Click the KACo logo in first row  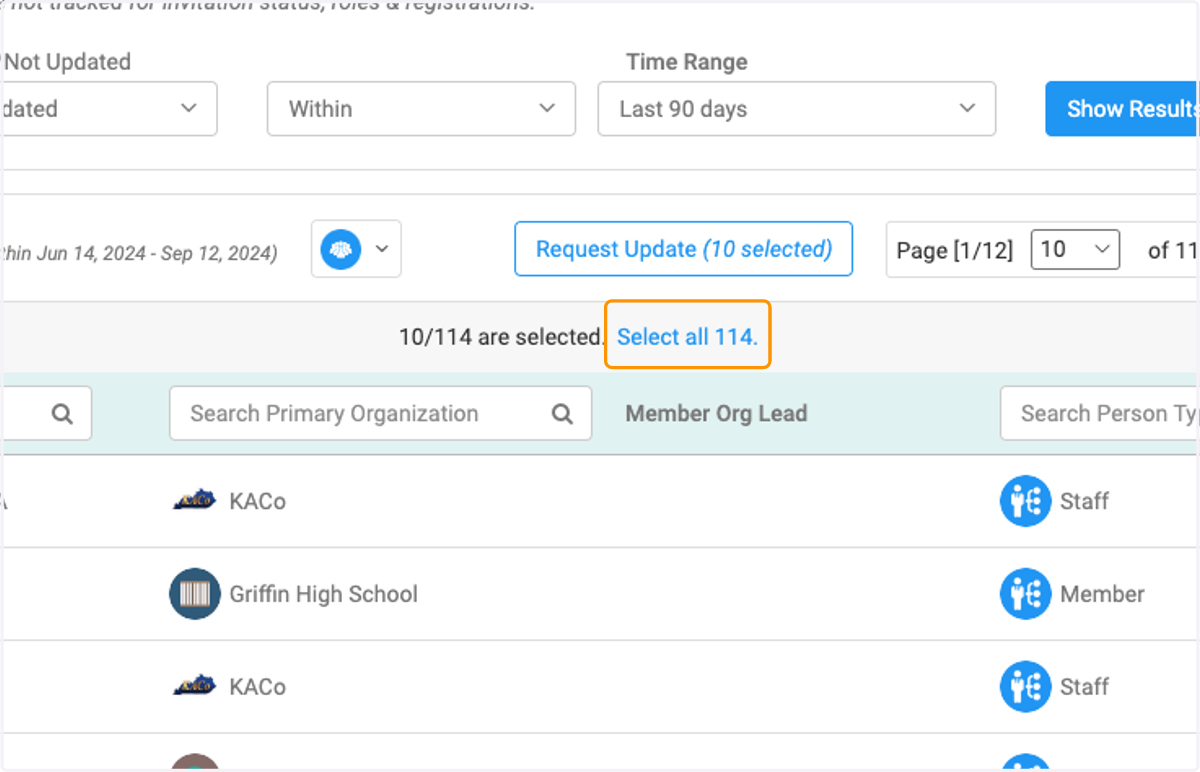194,500
